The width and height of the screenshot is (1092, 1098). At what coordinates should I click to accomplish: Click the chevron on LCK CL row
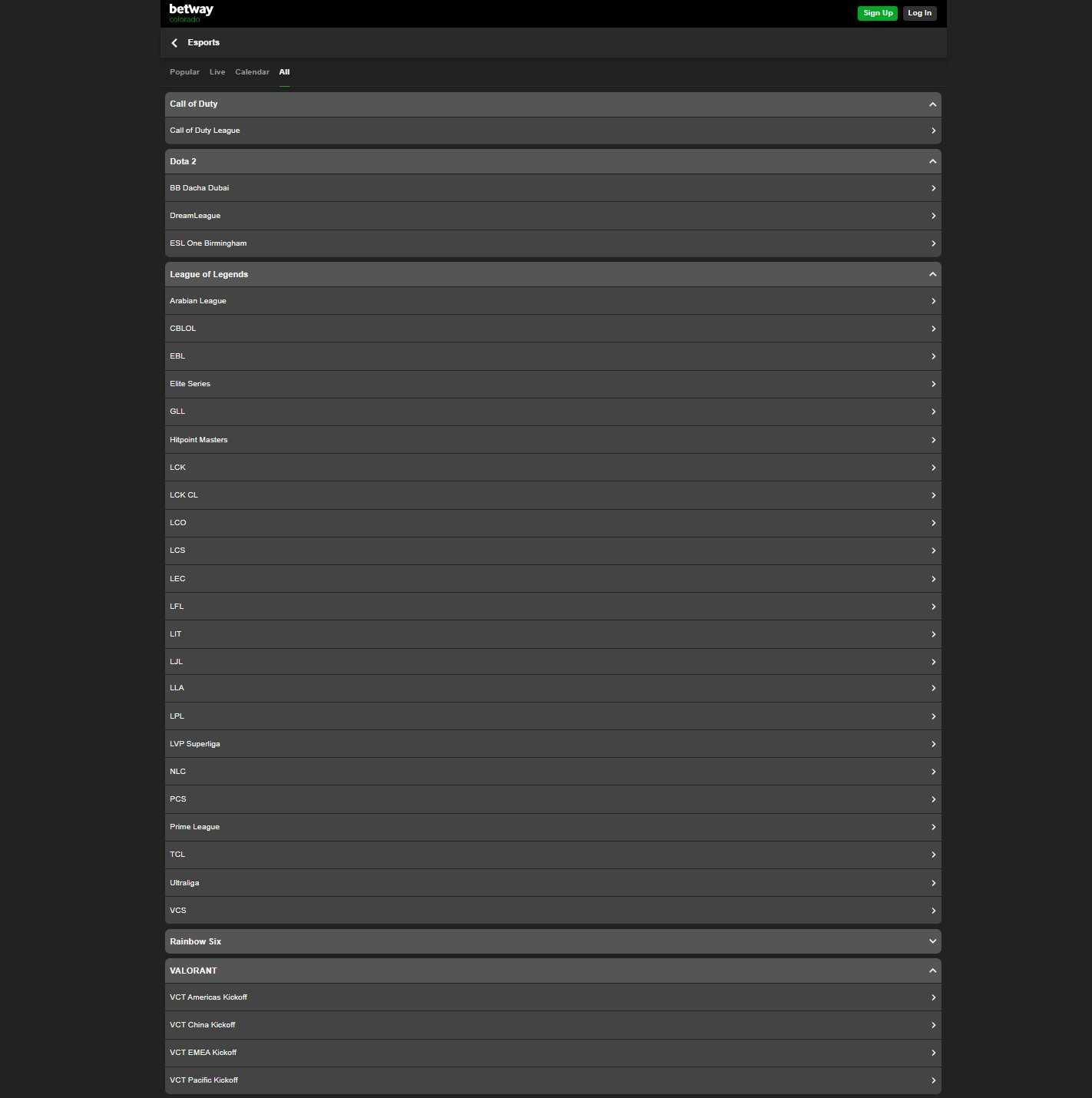click(933, 495)
